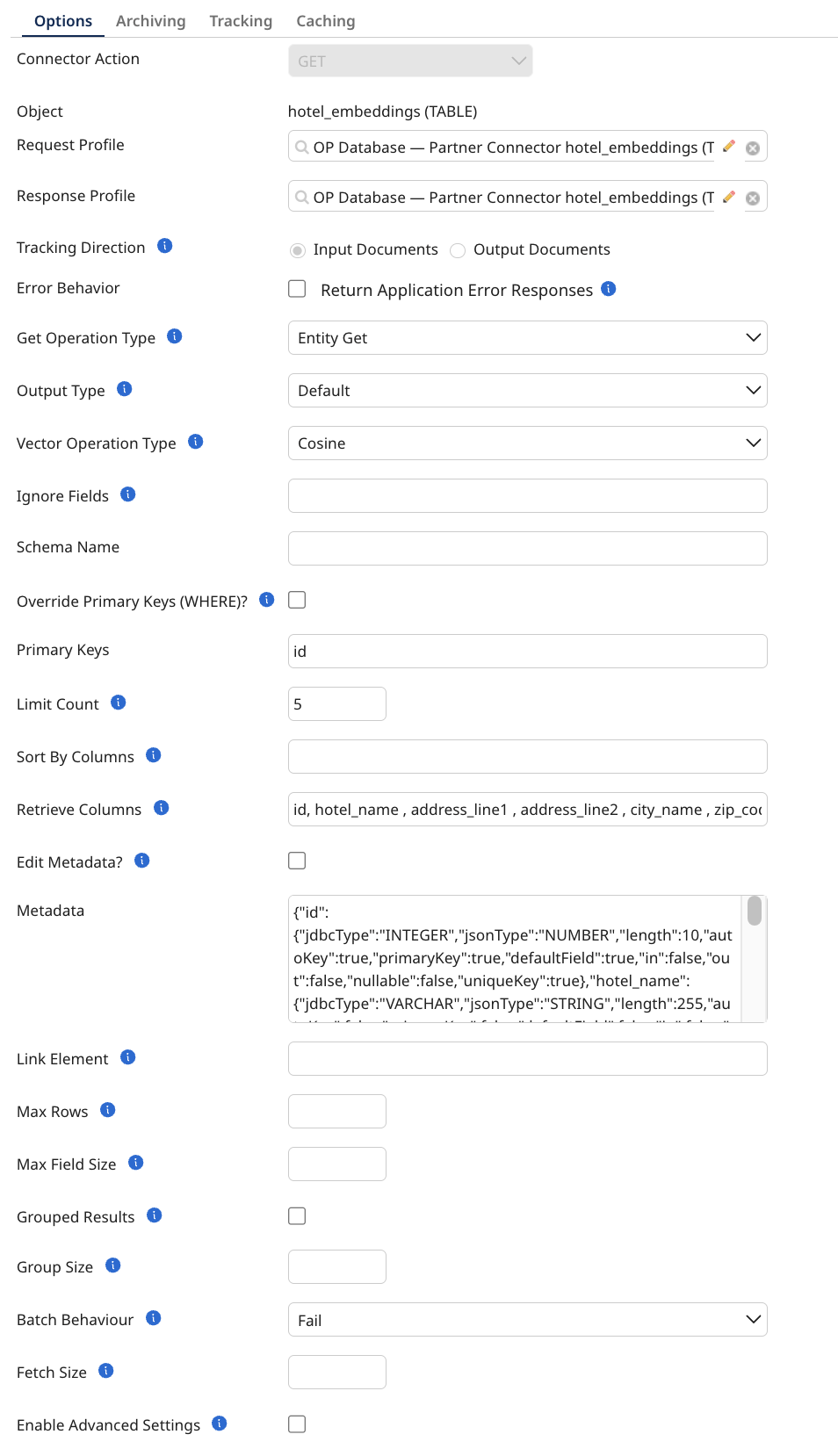Show help icon for Enable Advanced Settings
The height and width of the screenshot is (1456, 838).
coord(220,1424)
